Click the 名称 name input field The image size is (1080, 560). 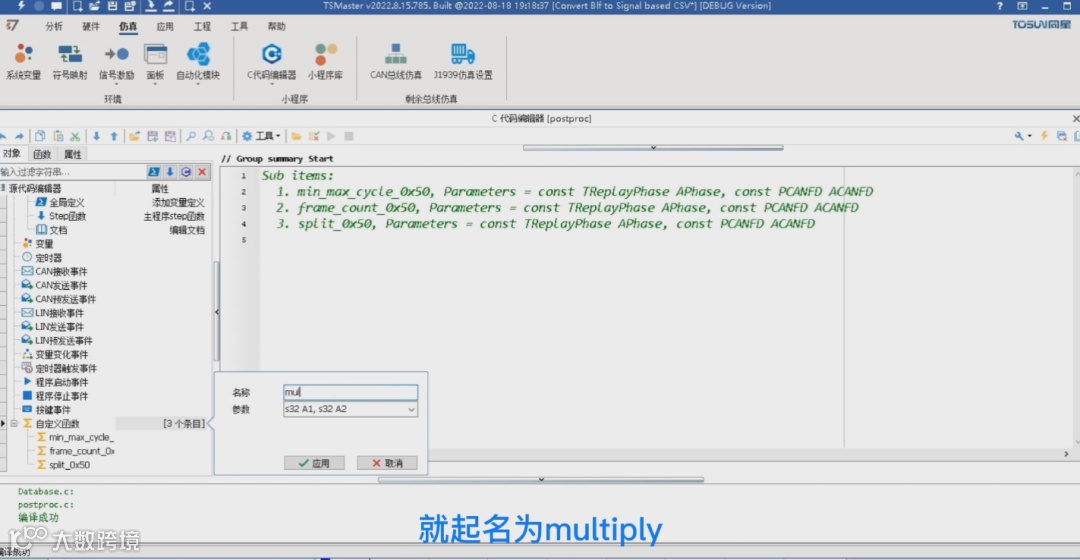tap(350, 392)
